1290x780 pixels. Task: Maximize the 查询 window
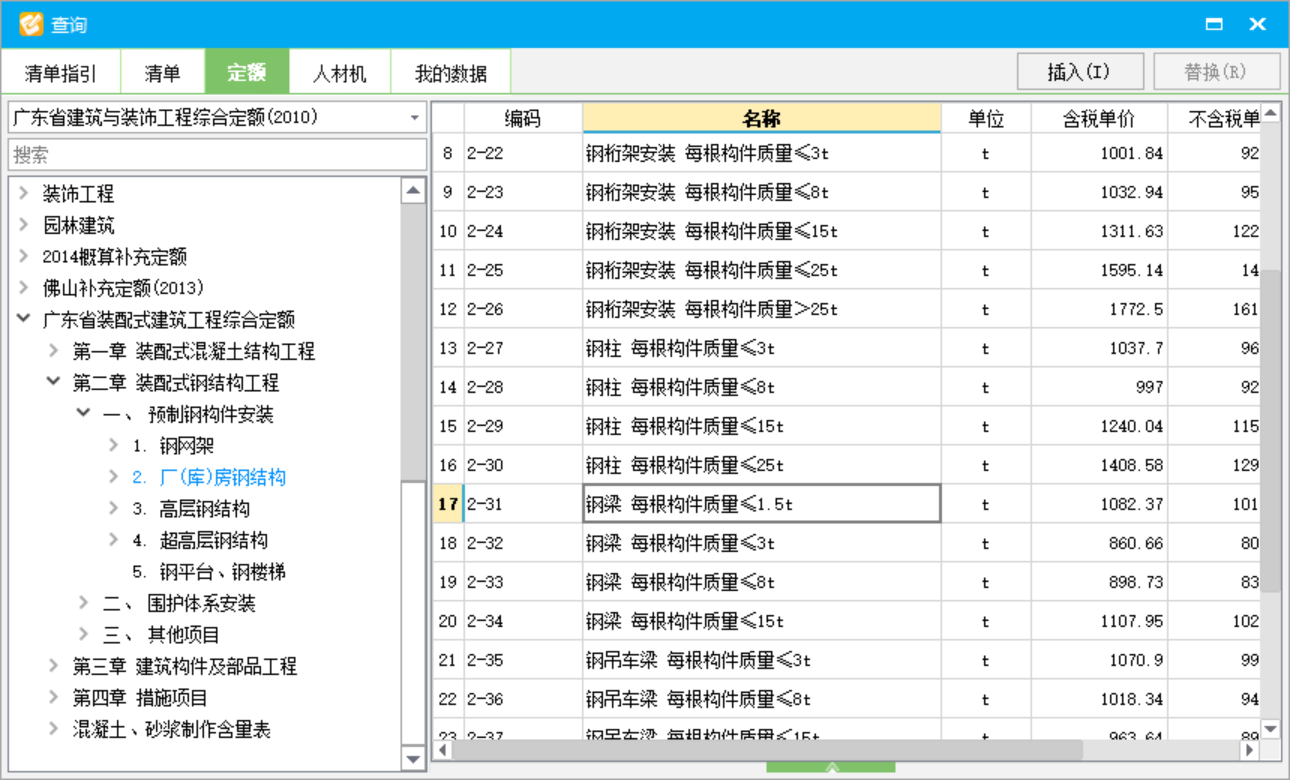1214,24
